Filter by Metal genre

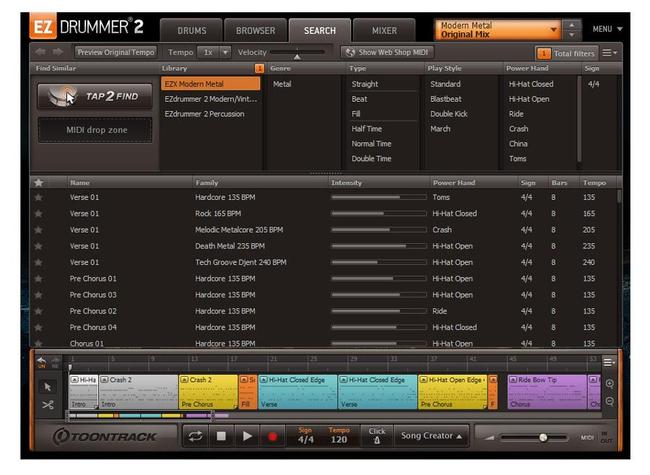pyautogui.click(x=282, y=84)
